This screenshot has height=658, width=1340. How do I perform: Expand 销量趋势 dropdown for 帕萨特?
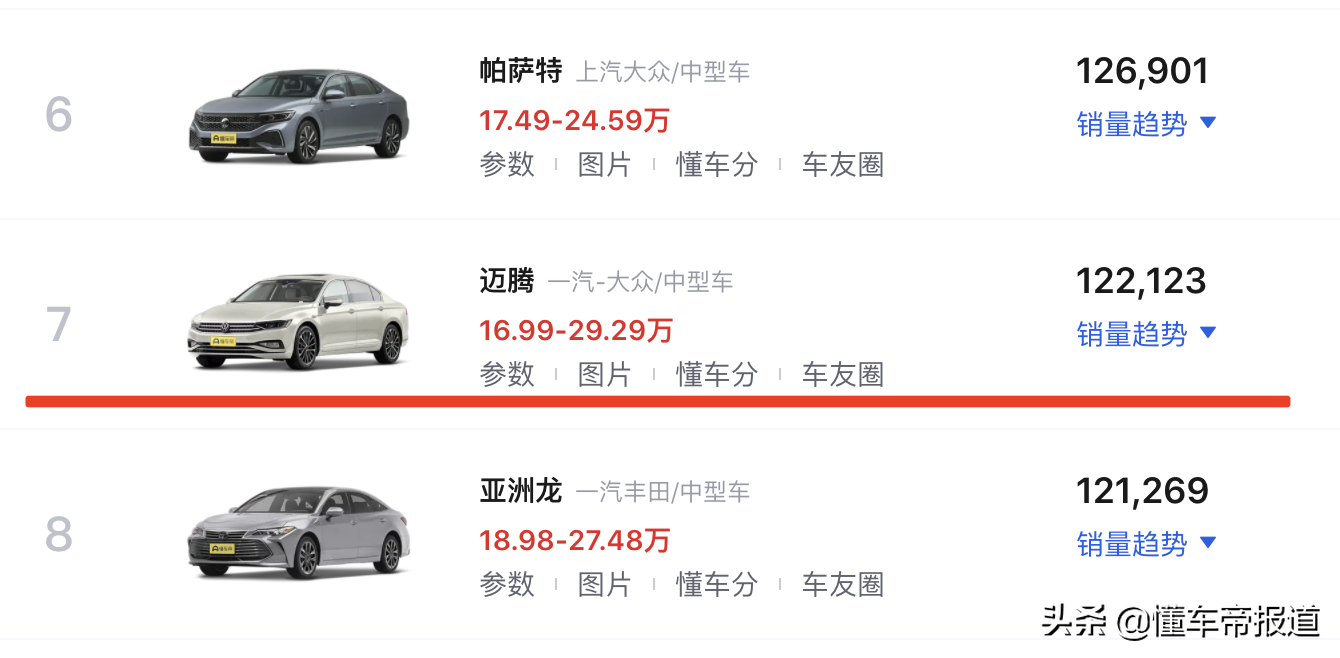1146,124
